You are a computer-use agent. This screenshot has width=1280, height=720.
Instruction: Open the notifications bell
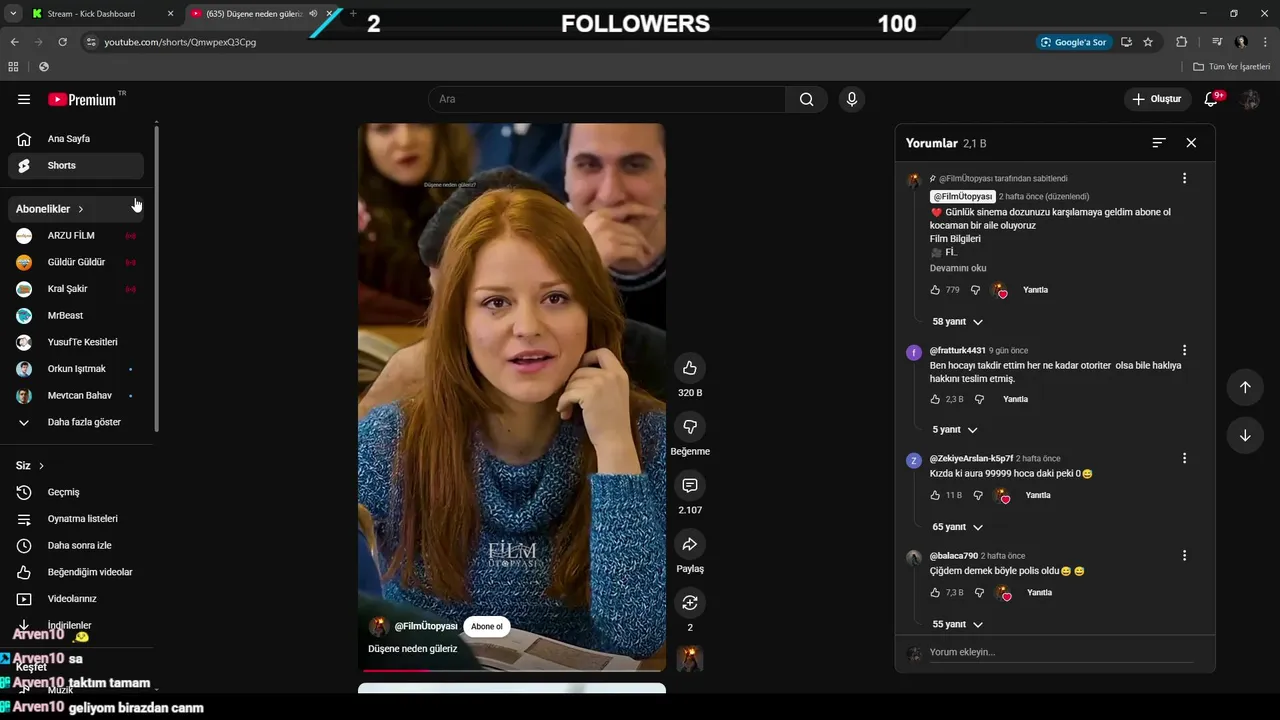click(1212, 99)
